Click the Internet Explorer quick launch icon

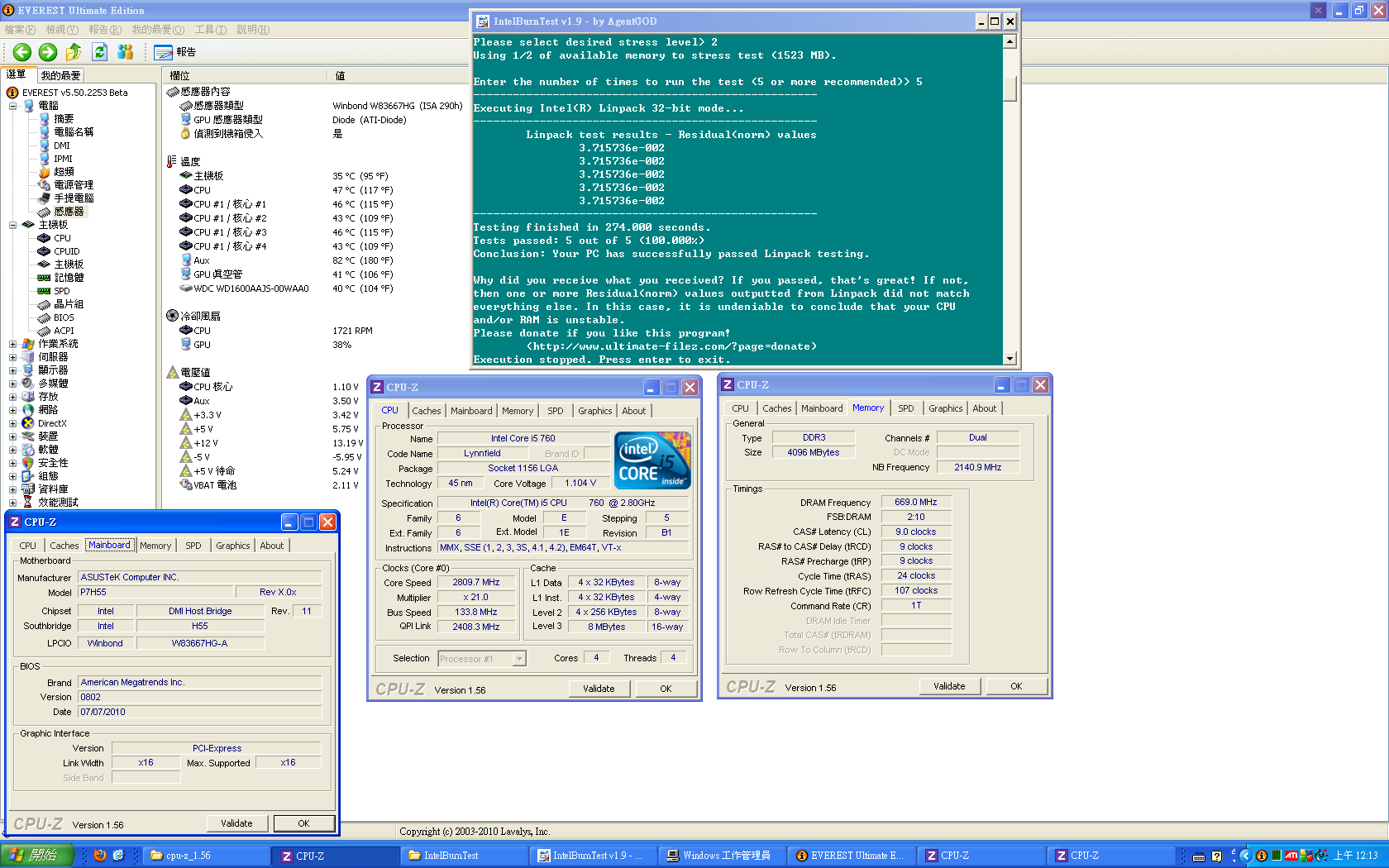click(x=118, y=856)
